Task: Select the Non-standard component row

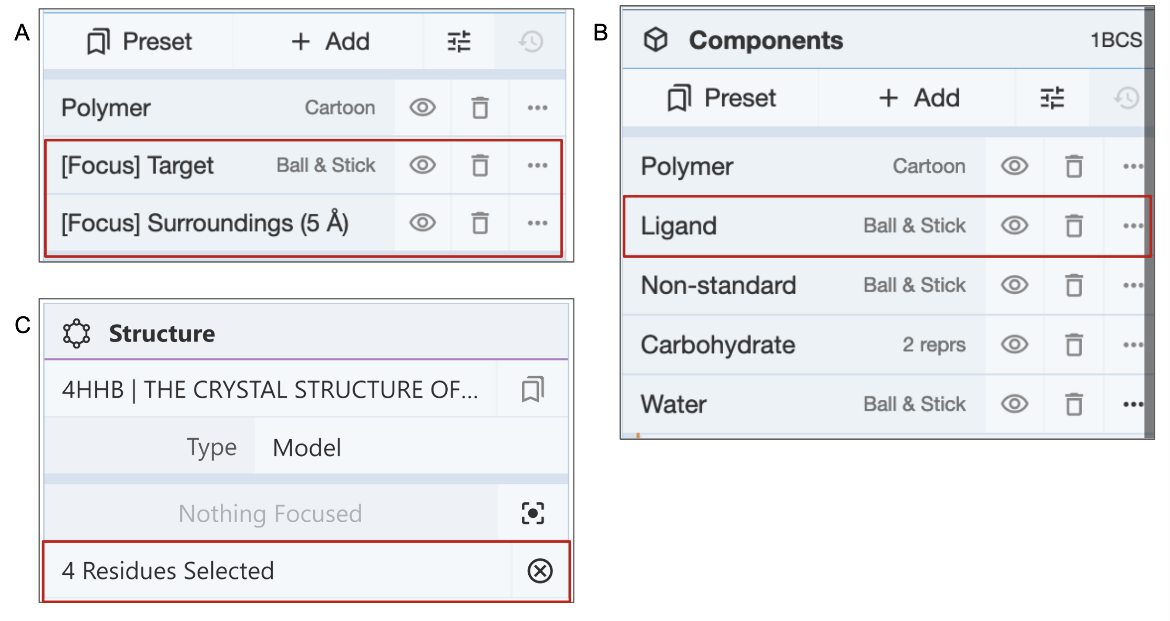Action: tap(719, 285)
